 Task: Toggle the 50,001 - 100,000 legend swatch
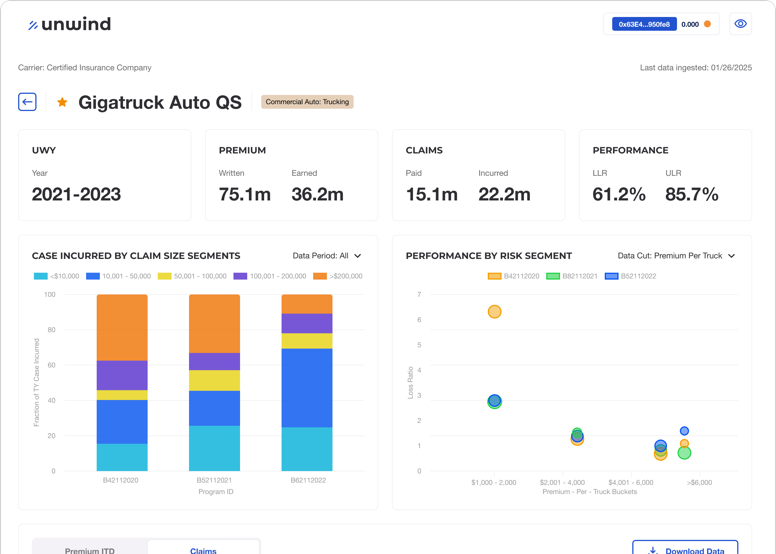(164, 276)
